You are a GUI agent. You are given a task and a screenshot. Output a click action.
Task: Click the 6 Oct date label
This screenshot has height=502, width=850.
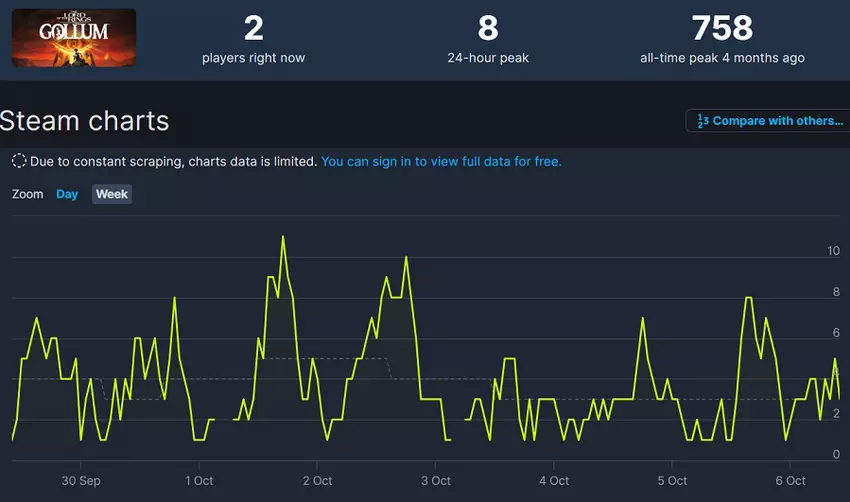click(x=789, y=481)
